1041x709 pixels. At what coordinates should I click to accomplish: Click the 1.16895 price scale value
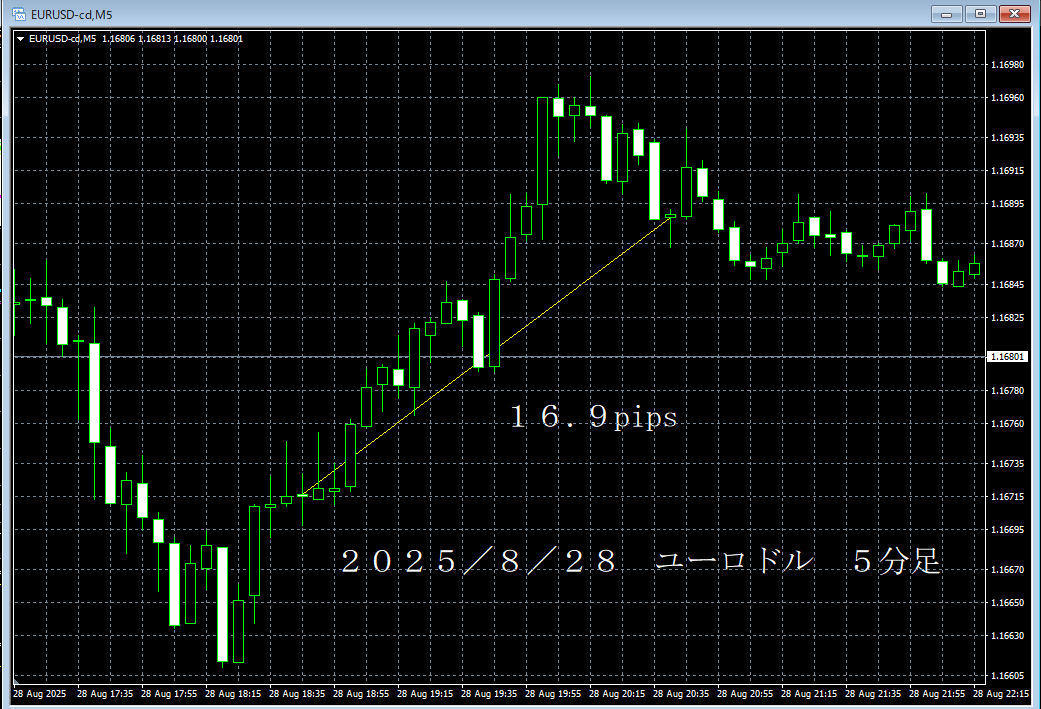(x=1007, y=204)
